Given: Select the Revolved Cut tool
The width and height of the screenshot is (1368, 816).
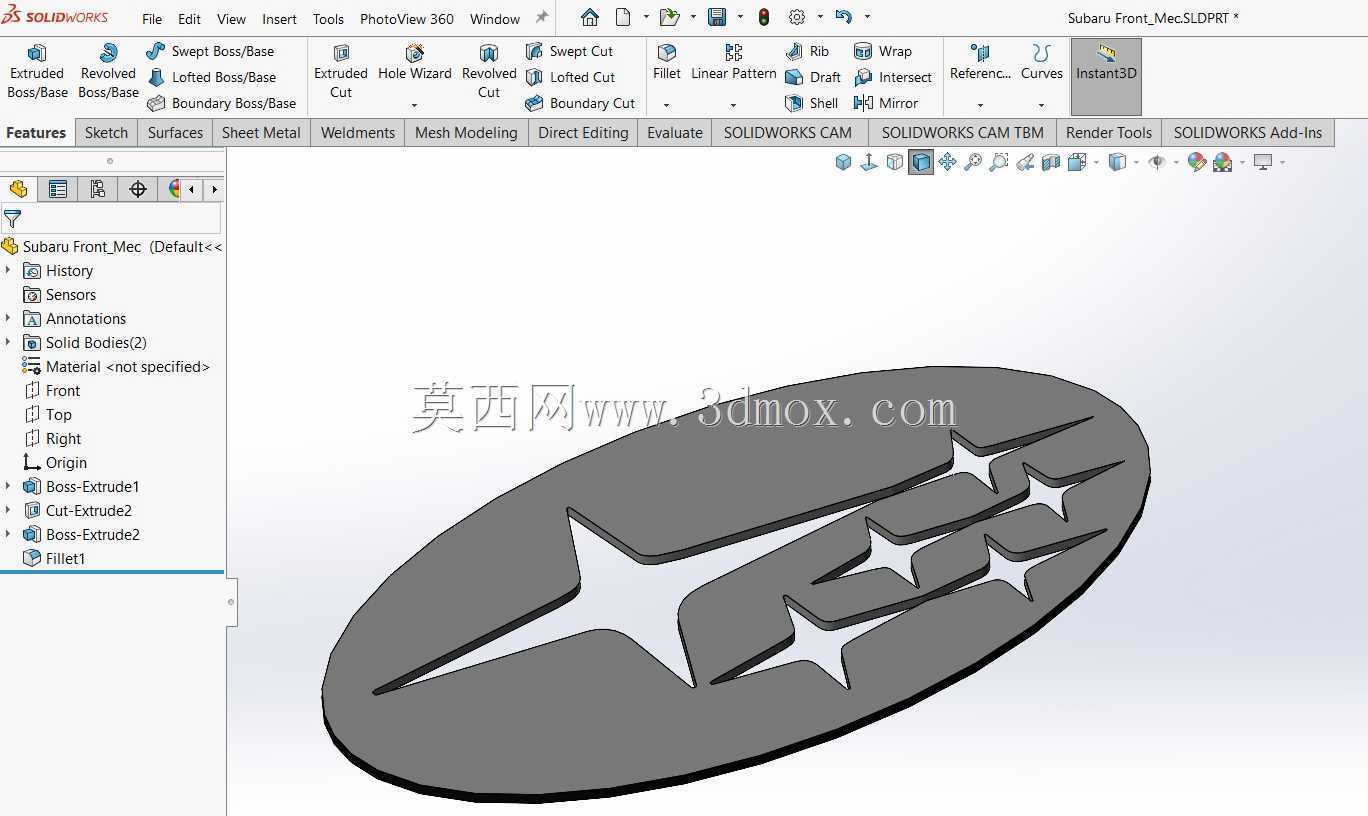Looking at the screenshot, I should point(489,72).
